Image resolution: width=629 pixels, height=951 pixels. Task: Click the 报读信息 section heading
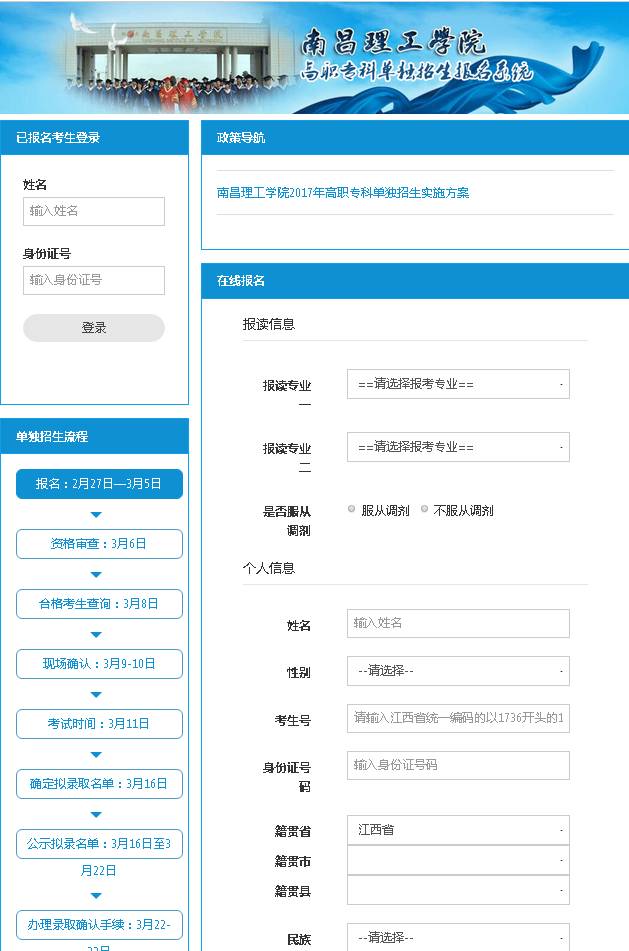click(x=269, y=324)
